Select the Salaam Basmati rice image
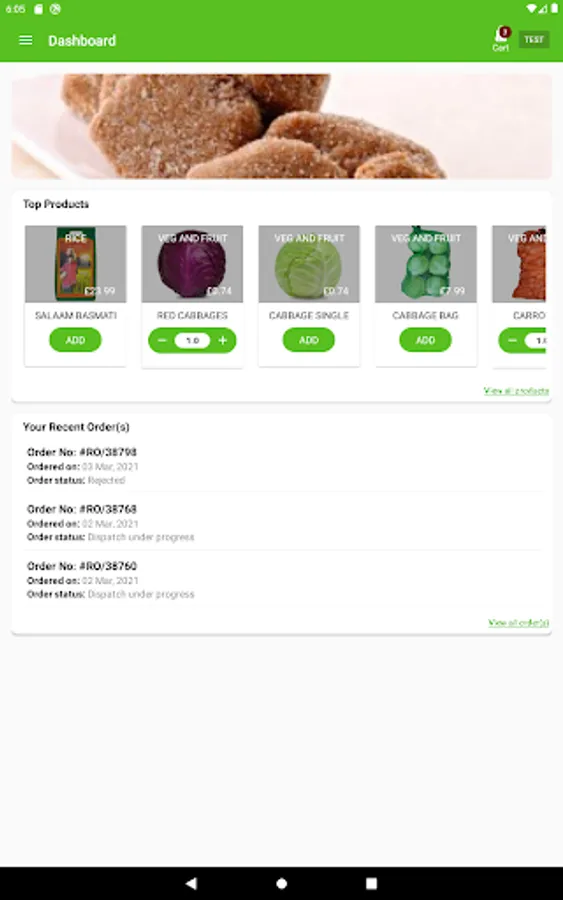The width and height of the screenshot is (563, 900). (75, 264)
